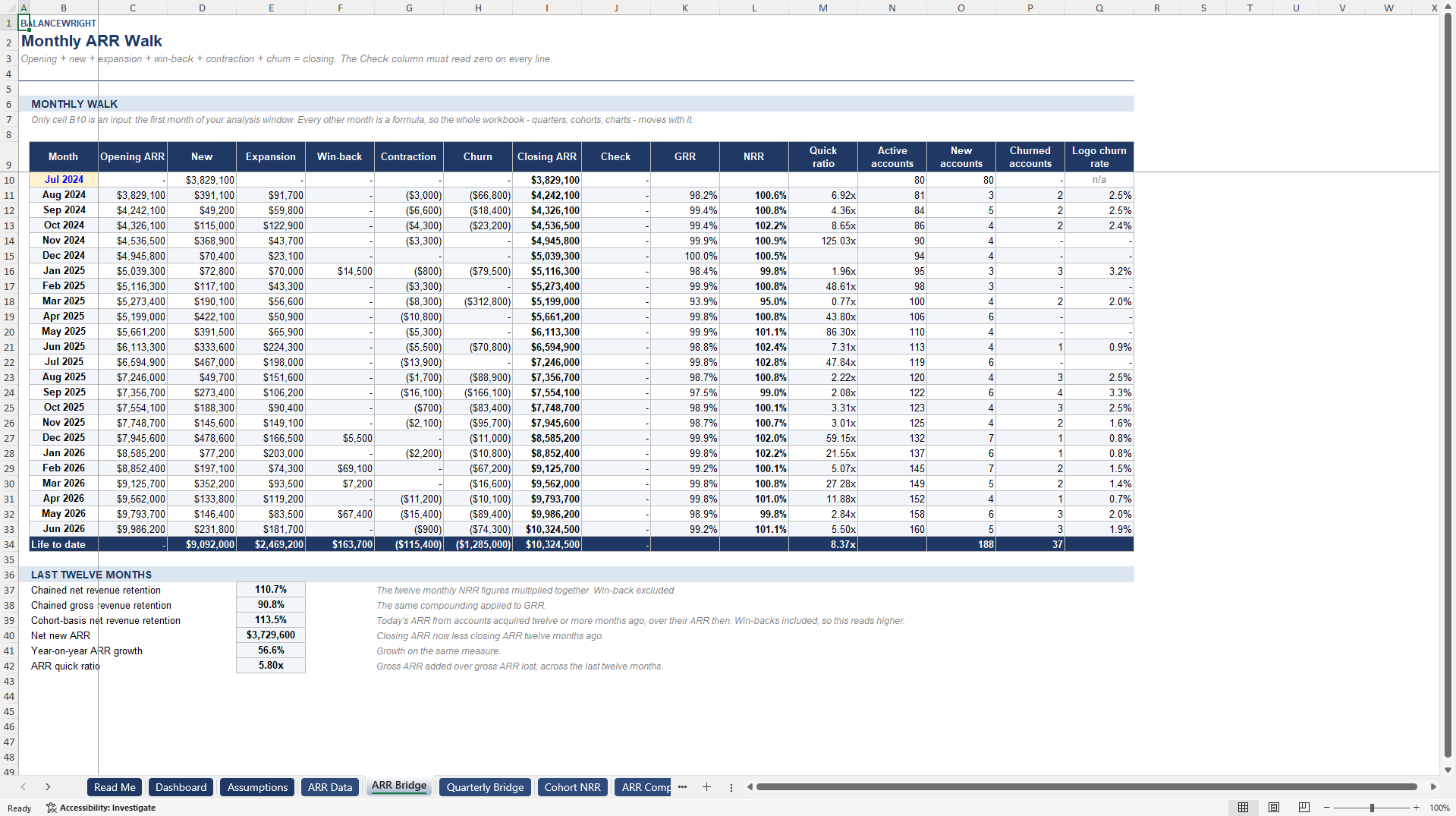This screenshot has height=816, width=1456.
Task: Click the vertical scrollbar thumb
Action: 1448,386
